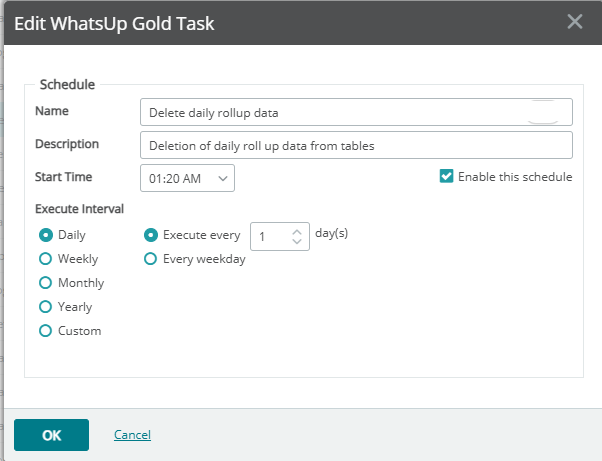602x461 pixels.
Task: Select the Daily interval radio button
Action: pos(46,235)
